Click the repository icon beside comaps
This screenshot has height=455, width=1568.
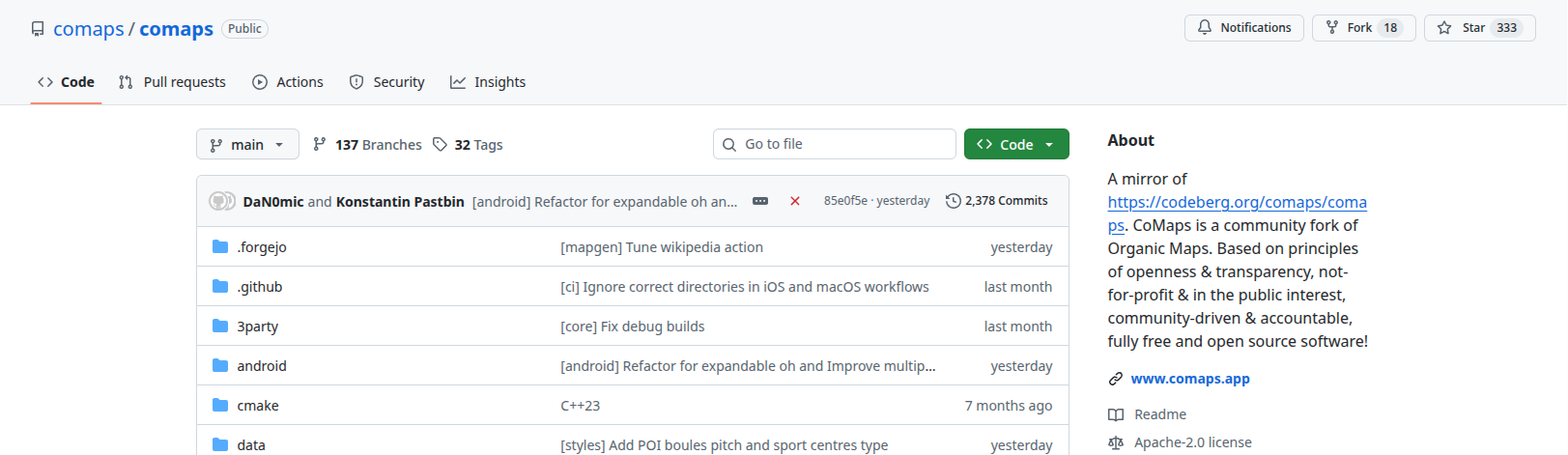pos(38,29)
